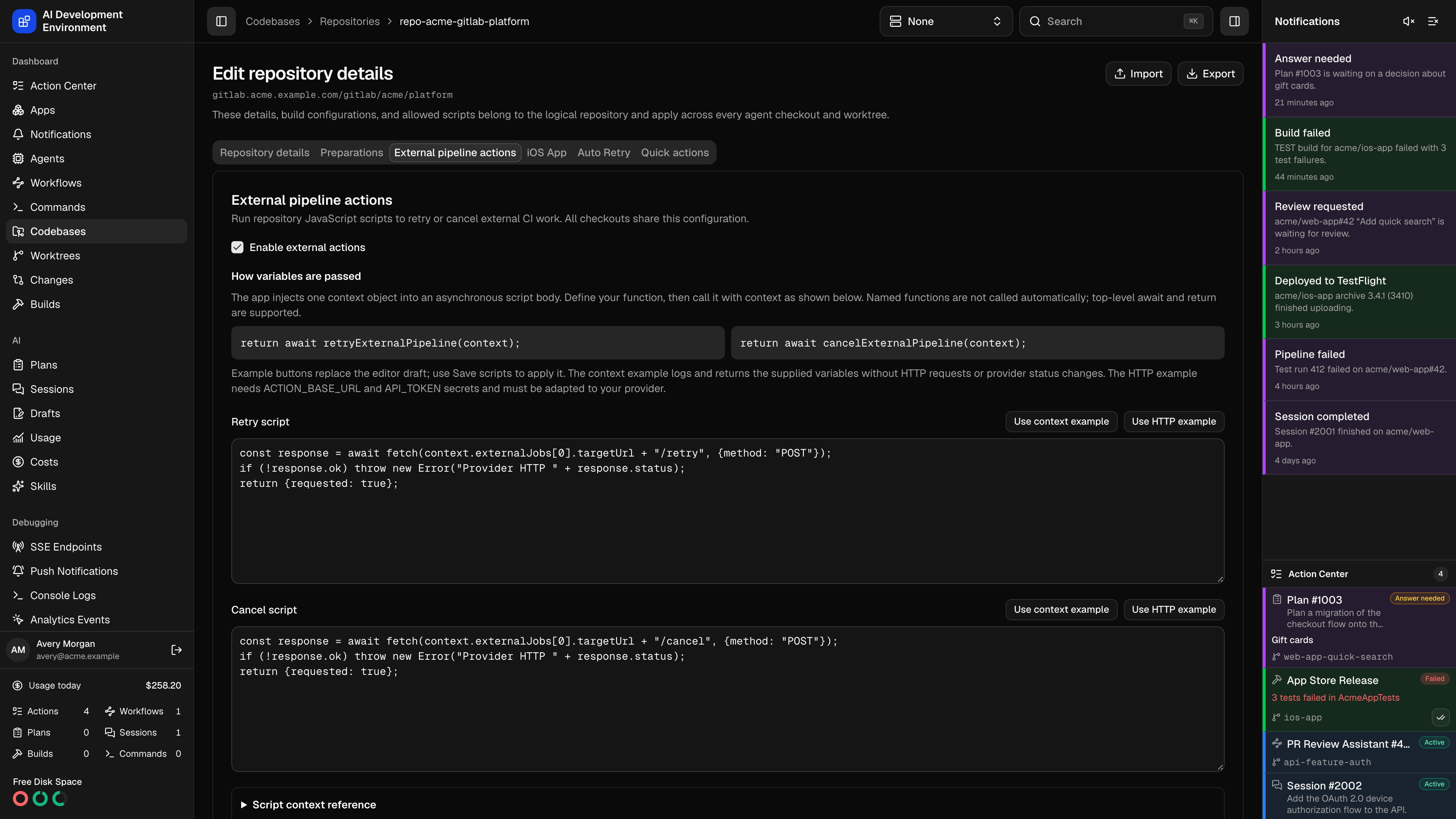Open Worktrees in the sidebar

pyautogui.click(x=97, y=256)
